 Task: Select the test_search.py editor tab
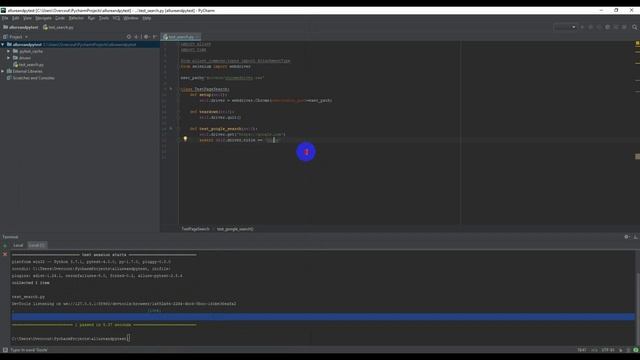180,37
